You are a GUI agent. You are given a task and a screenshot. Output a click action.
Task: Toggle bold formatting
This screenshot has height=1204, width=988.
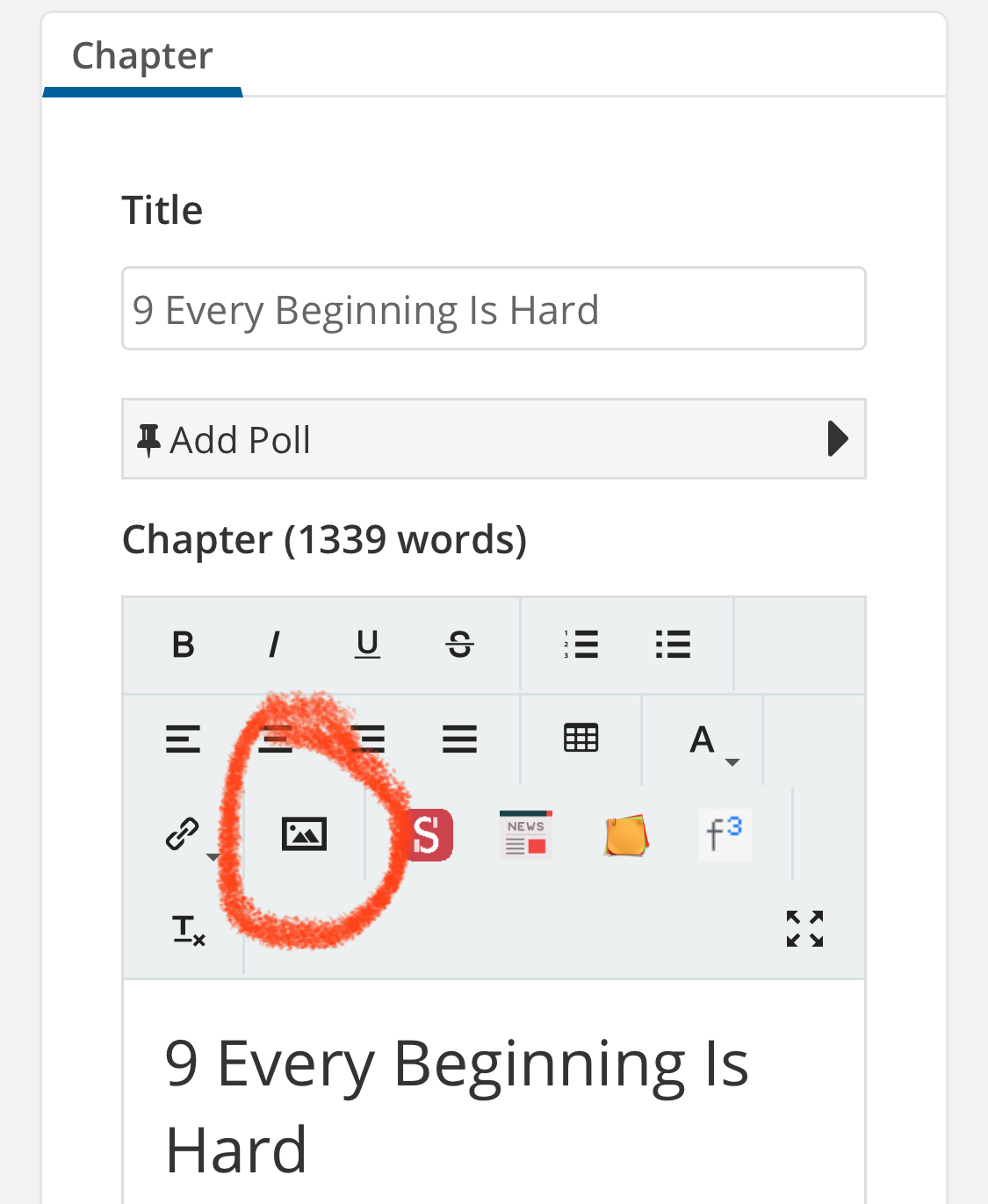tap(183, 645)
